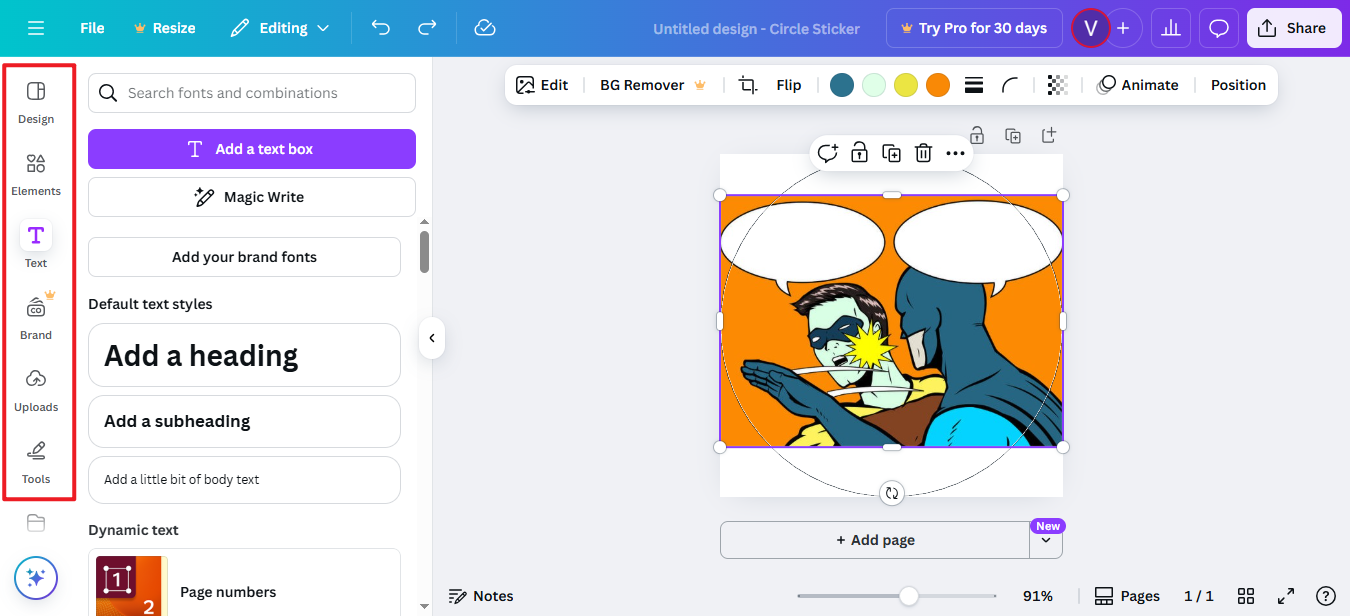Click the Add a text box button
The image size is (1350, 616).
[x=251, y=148]
